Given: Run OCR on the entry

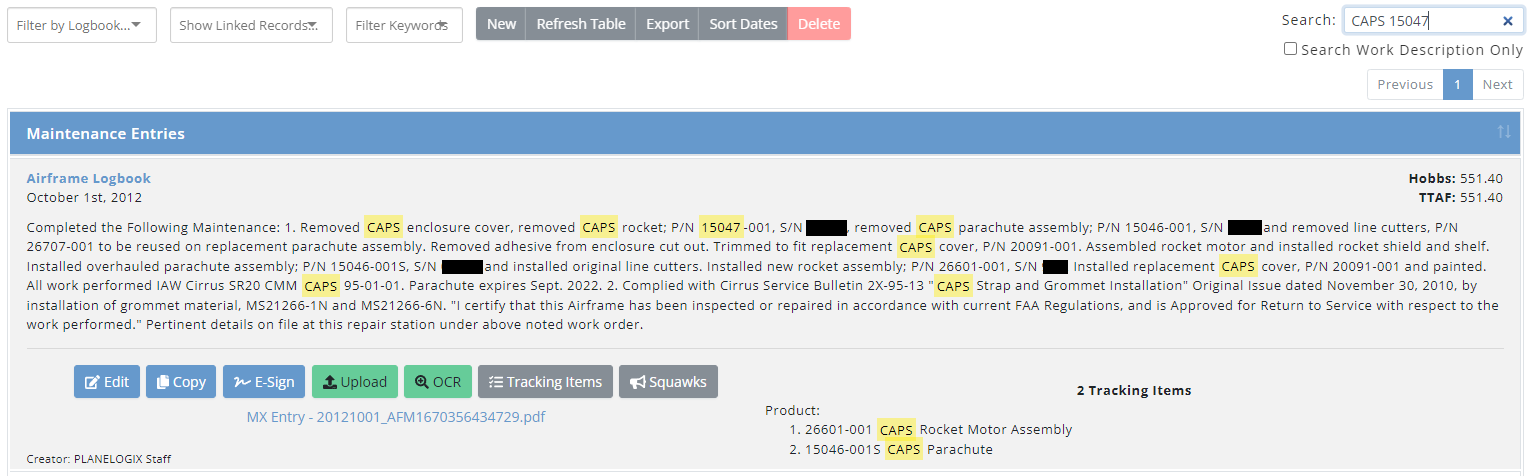Looking at the screenshot, I should 437,382.
